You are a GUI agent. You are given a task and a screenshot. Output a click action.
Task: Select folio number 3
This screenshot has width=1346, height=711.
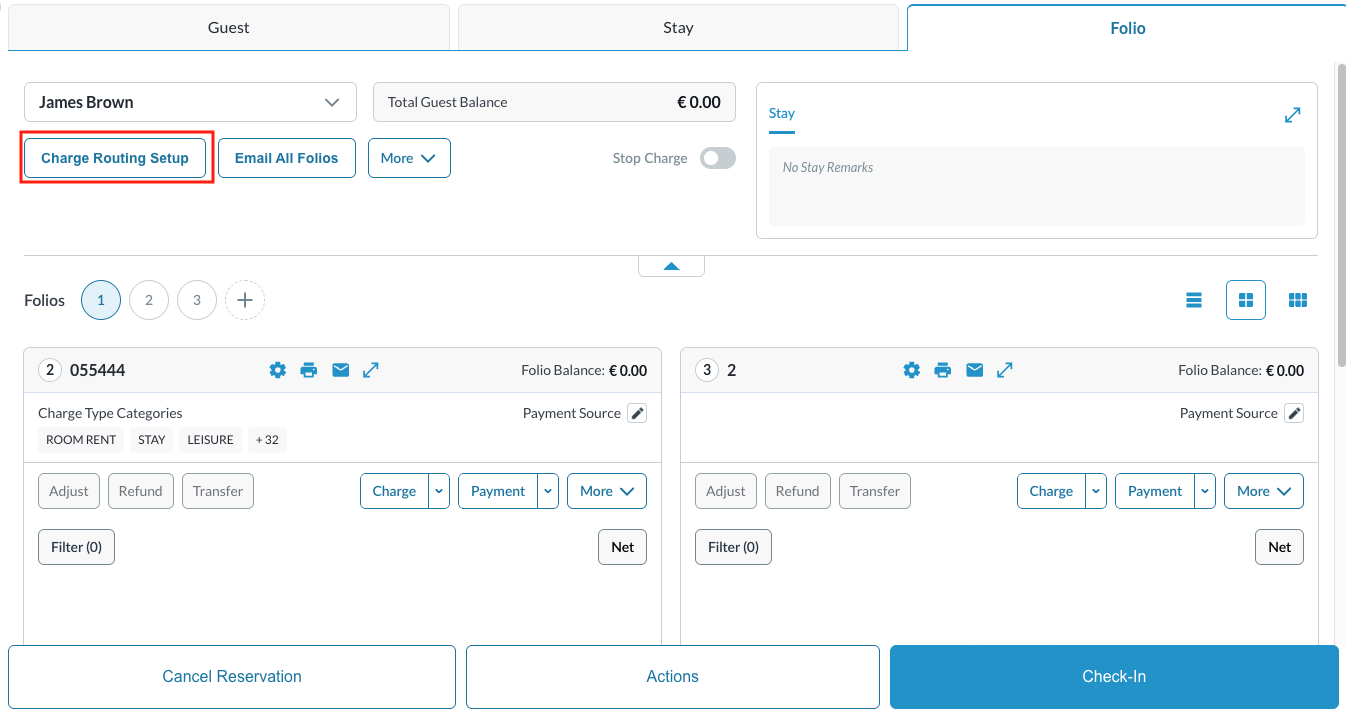point(196,299)
